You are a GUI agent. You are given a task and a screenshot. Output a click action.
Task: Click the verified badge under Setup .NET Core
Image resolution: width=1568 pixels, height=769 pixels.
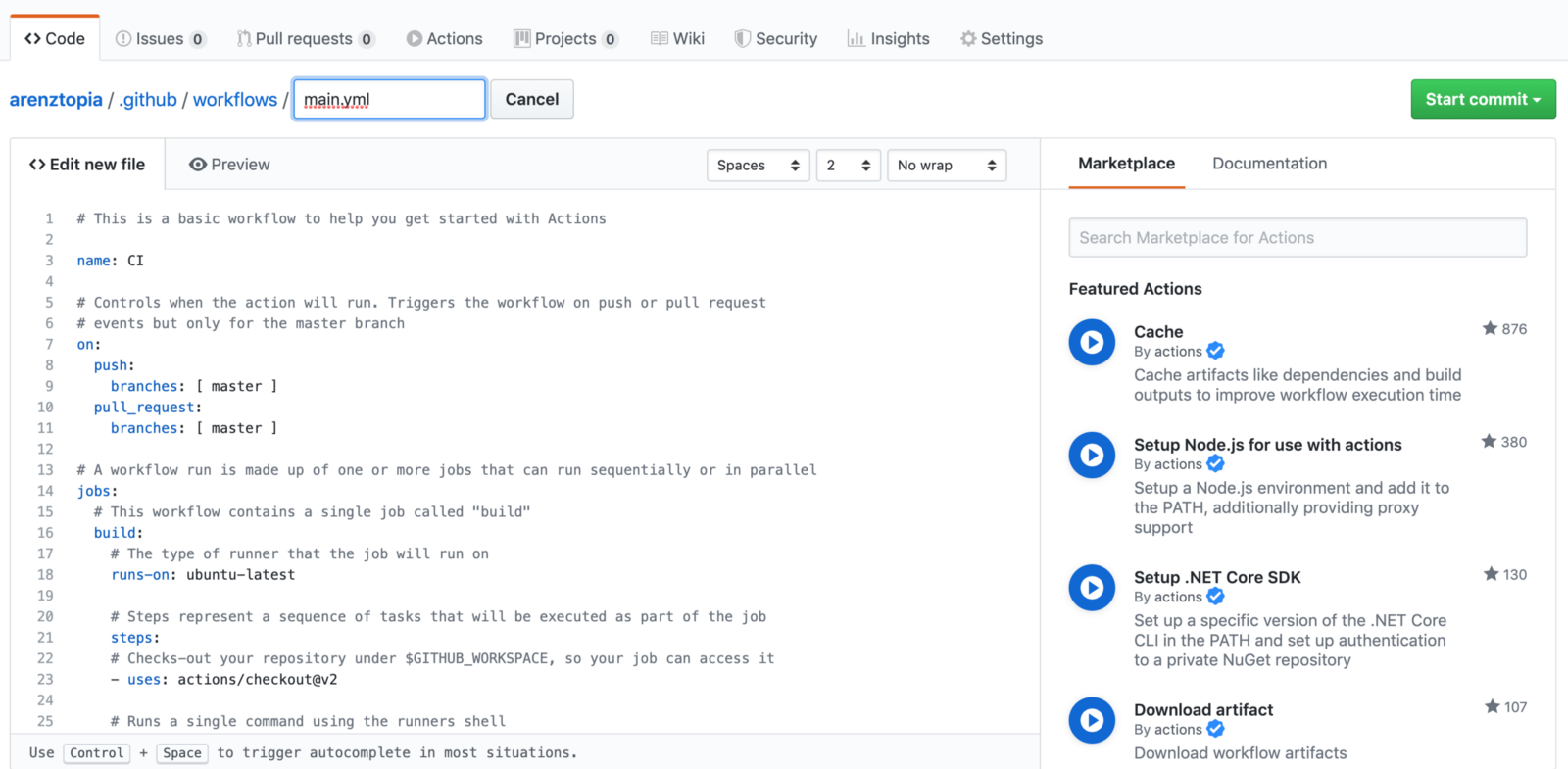[1215, 596]
